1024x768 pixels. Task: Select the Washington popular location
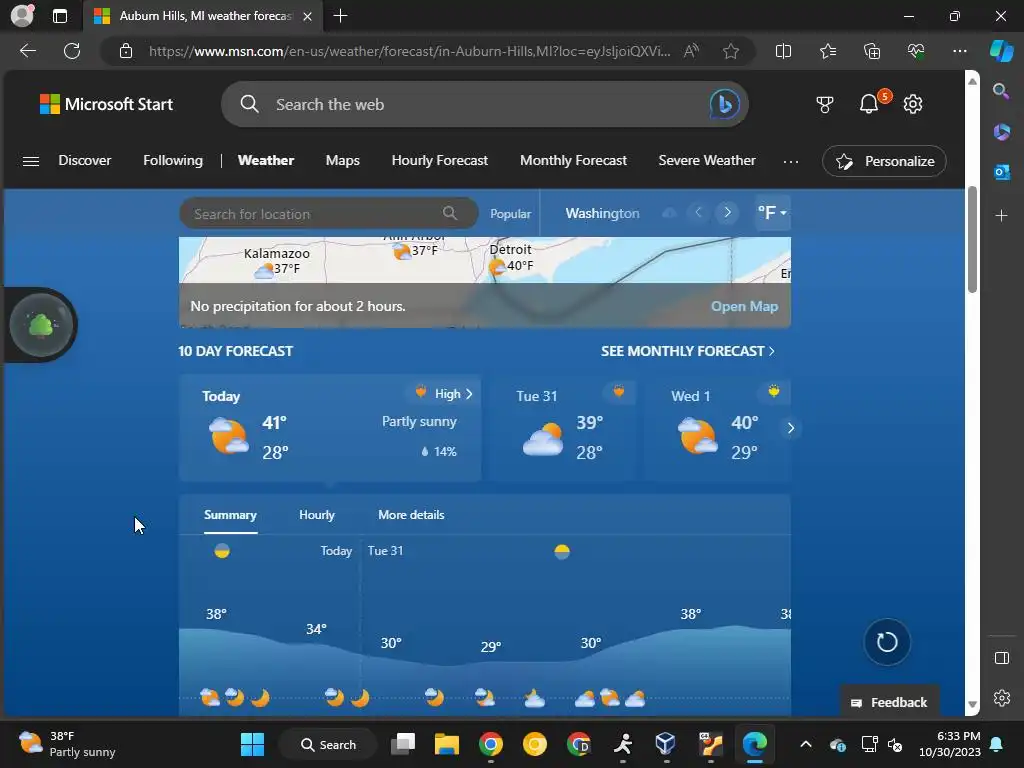pyautogui.click(x=602, y=213)
